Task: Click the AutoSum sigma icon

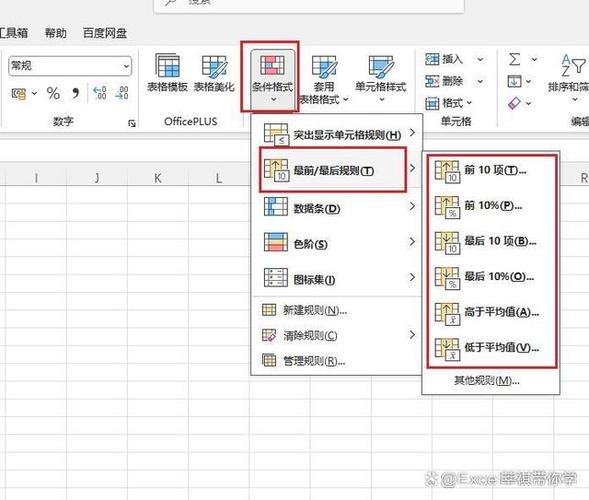Action: (515, 59)
